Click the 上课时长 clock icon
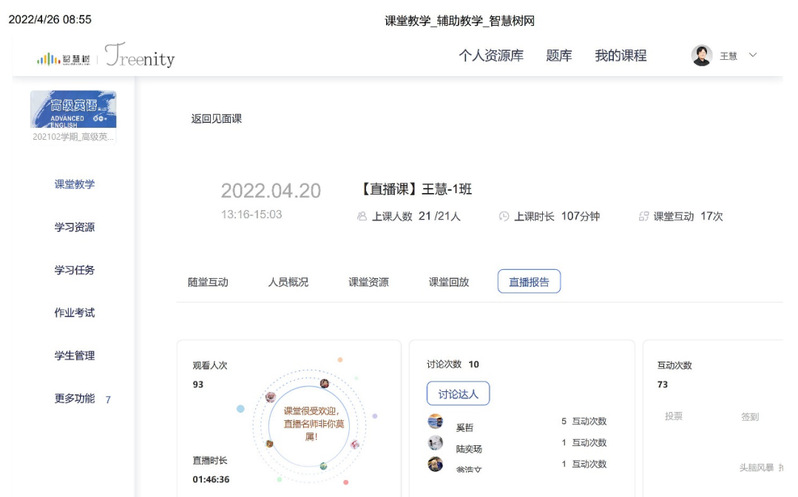The image size is (798, 497). (x=504, y=216)
